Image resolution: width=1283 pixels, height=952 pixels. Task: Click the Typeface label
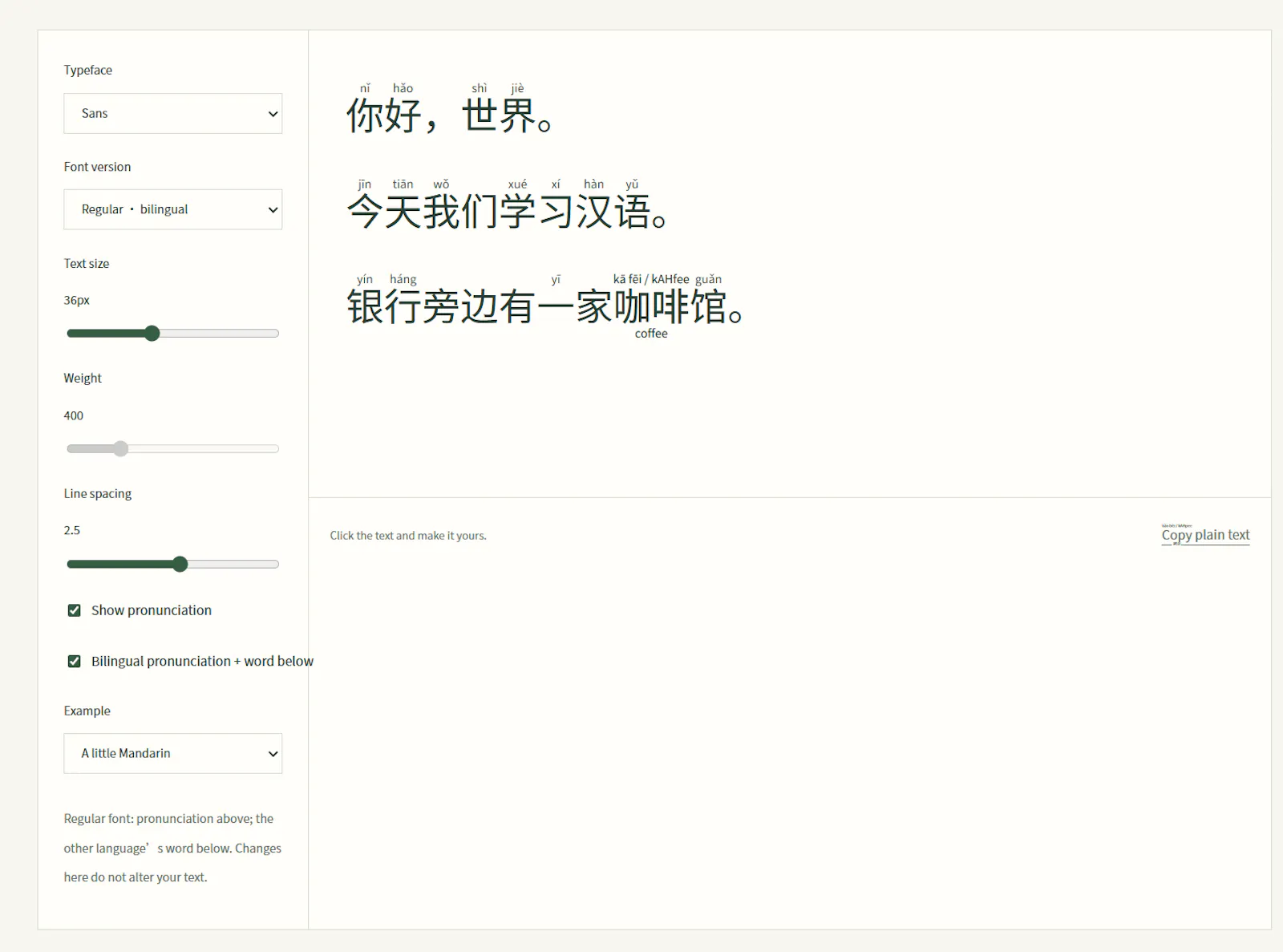88,70
